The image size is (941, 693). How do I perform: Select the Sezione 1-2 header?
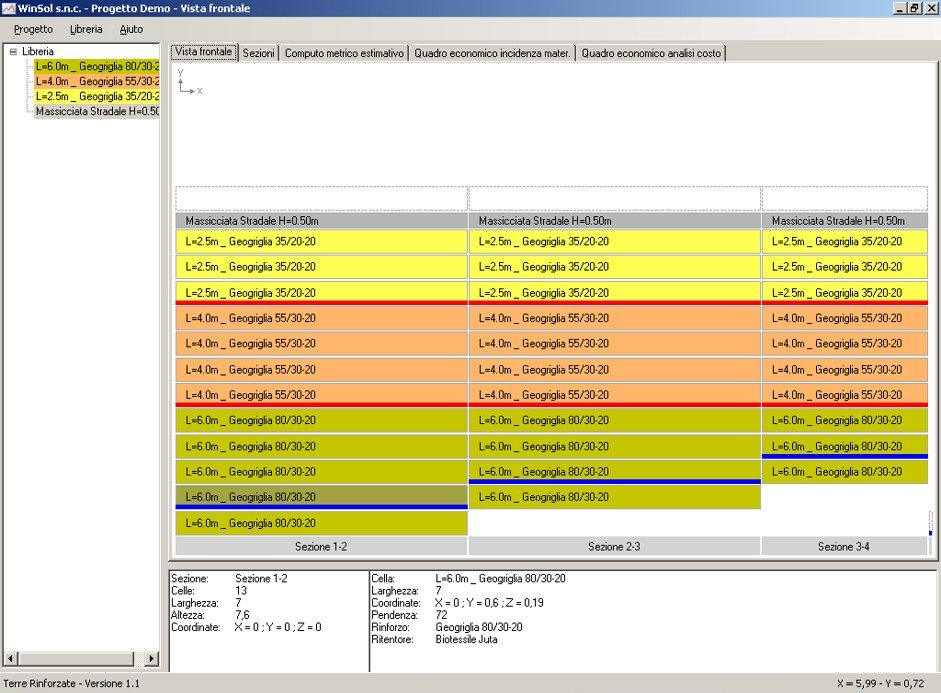tap(321, 547)
